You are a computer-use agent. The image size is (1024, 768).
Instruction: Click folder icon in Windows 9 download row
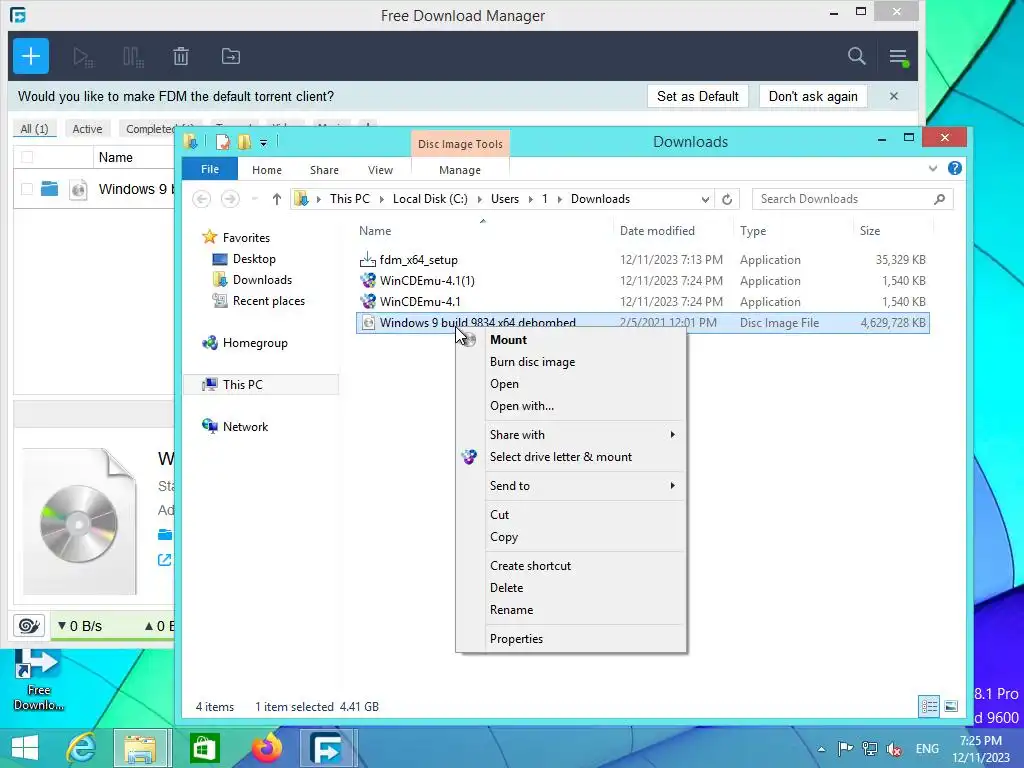(50, 189)
